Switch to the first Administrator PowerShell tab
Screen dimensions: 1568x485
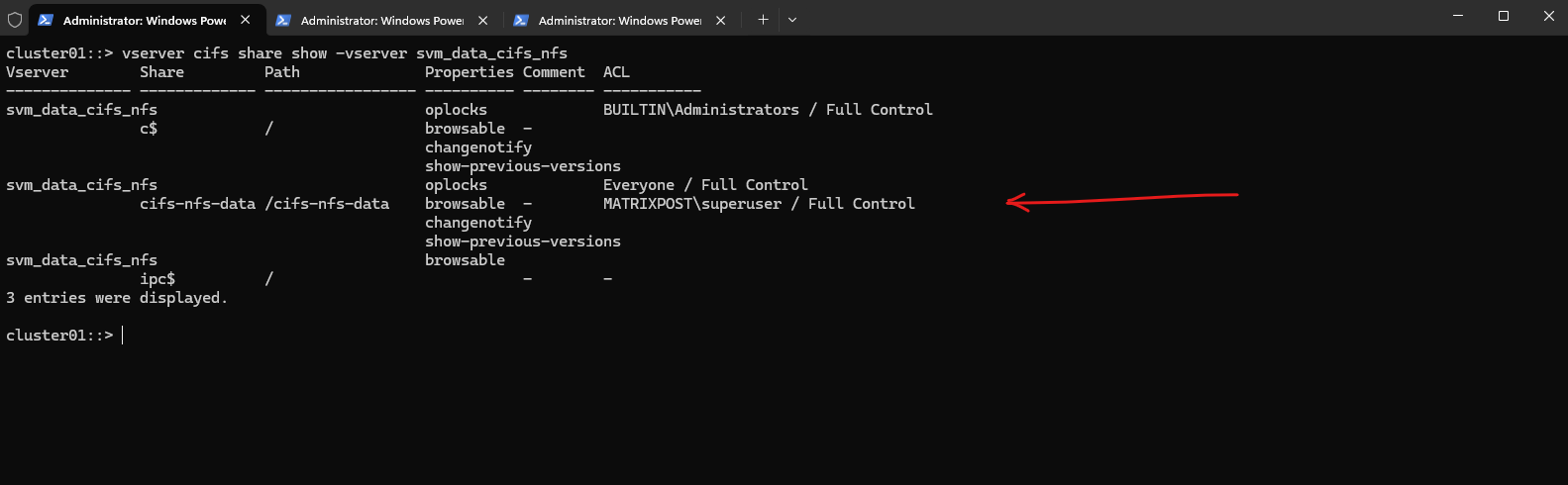[x=144, y=20]
